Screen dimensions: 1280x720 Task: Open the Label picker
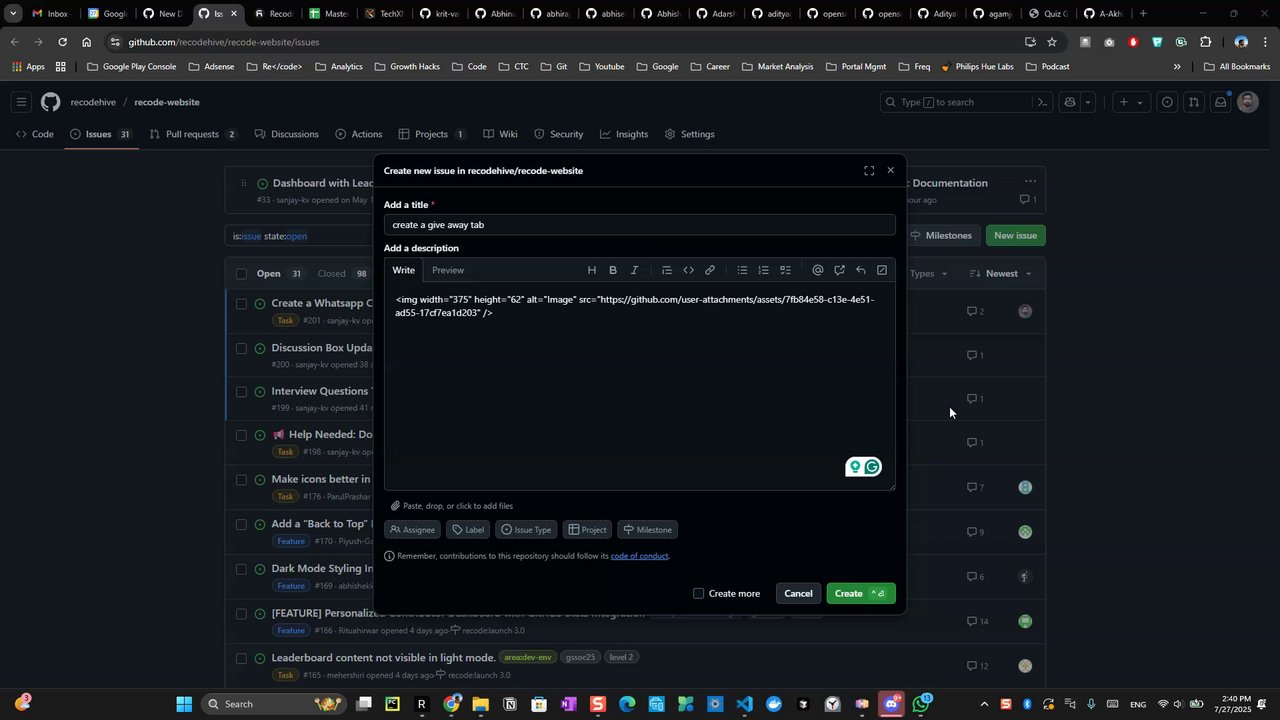pos(468,530)
